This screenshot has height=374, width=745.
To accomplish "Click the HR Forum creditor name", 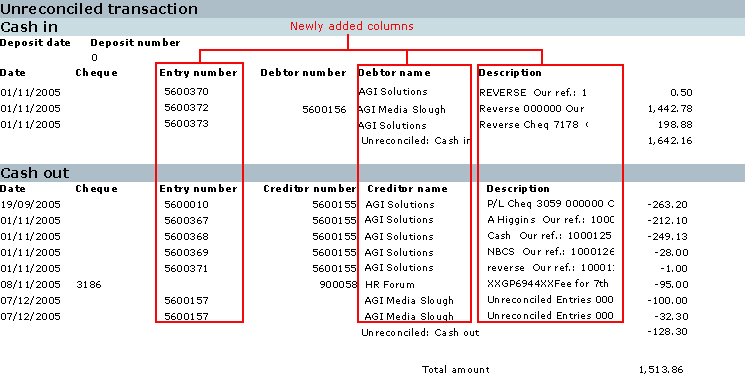I will pyautogui.click(x=390, y=285).
